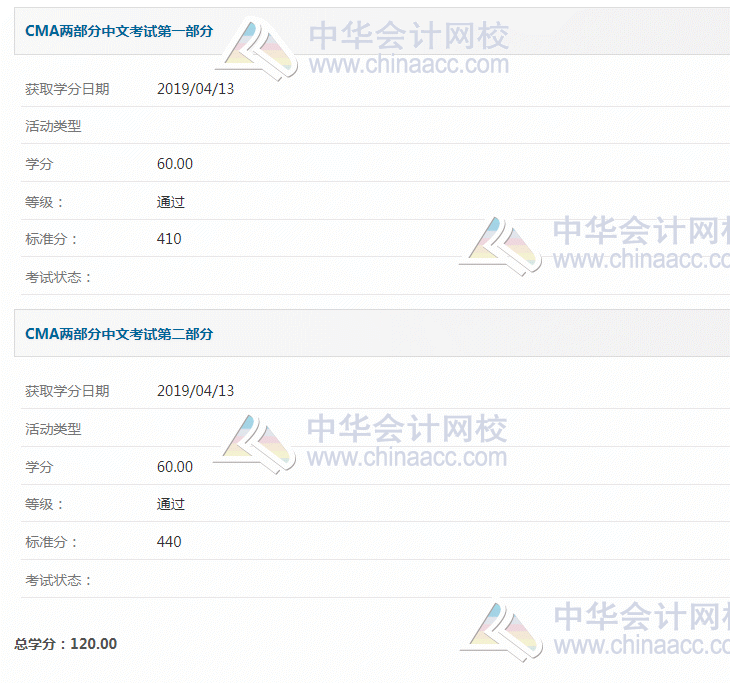Select the 标准分 value 410
The image size is (730, 683).
[169, 239]
